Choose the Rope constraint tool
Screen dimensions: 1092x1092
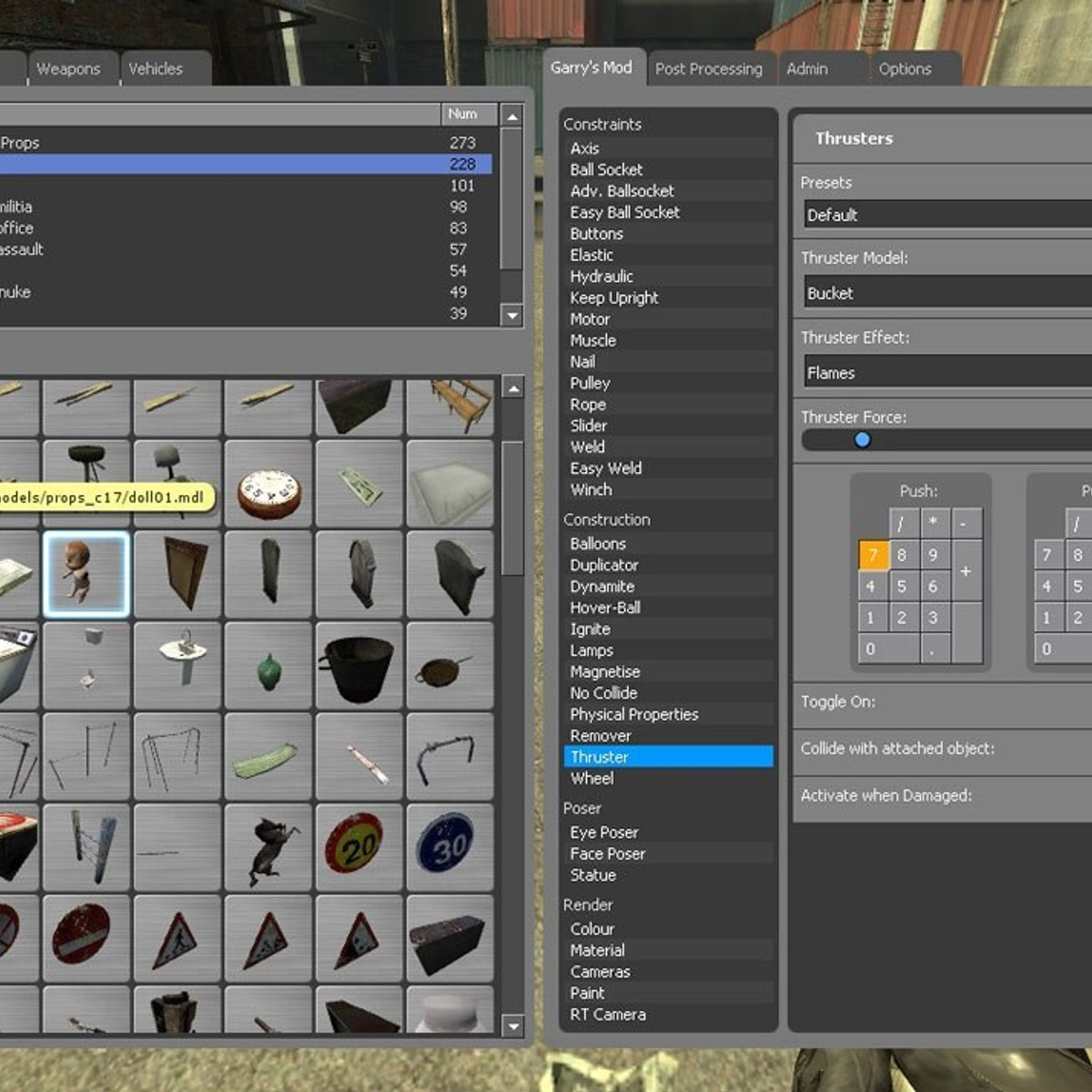click(x=669, y=404)
